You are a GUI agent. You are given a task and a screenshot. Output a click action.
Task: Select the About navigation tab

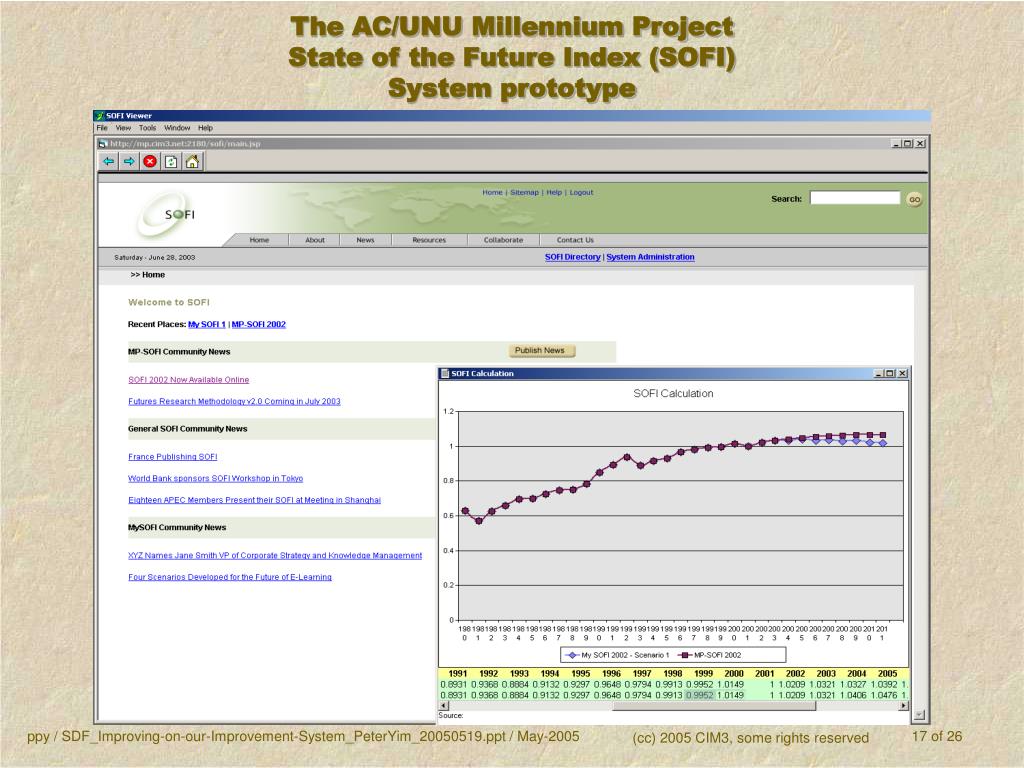(x=315, y=240)
